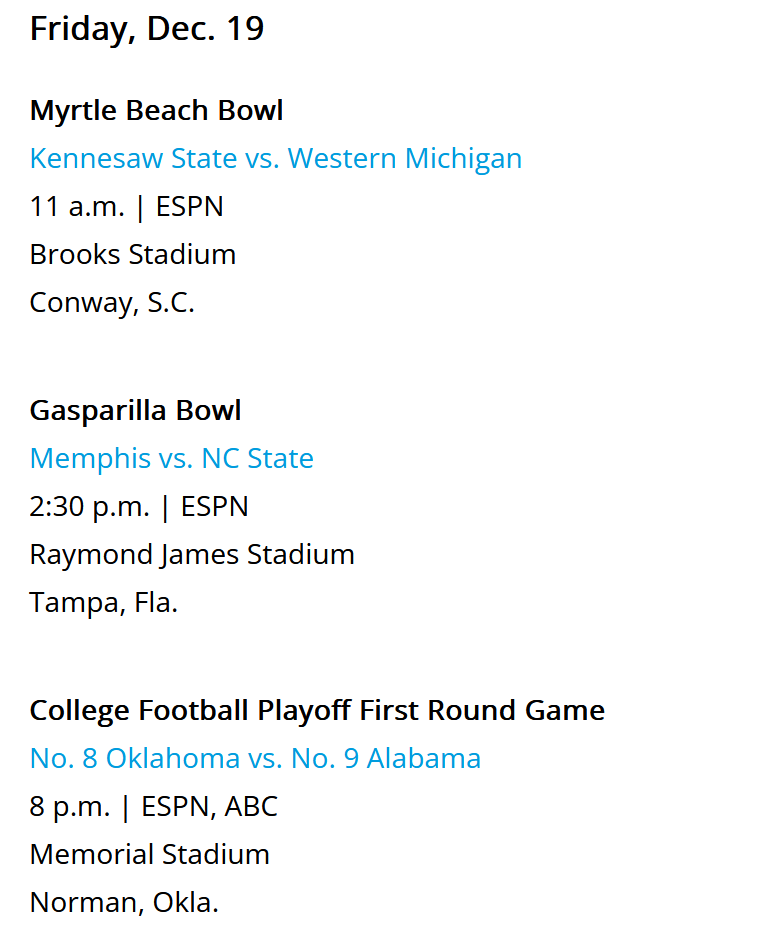
Task: Click the Norman, Okla. location text
Action: [124, 903]
